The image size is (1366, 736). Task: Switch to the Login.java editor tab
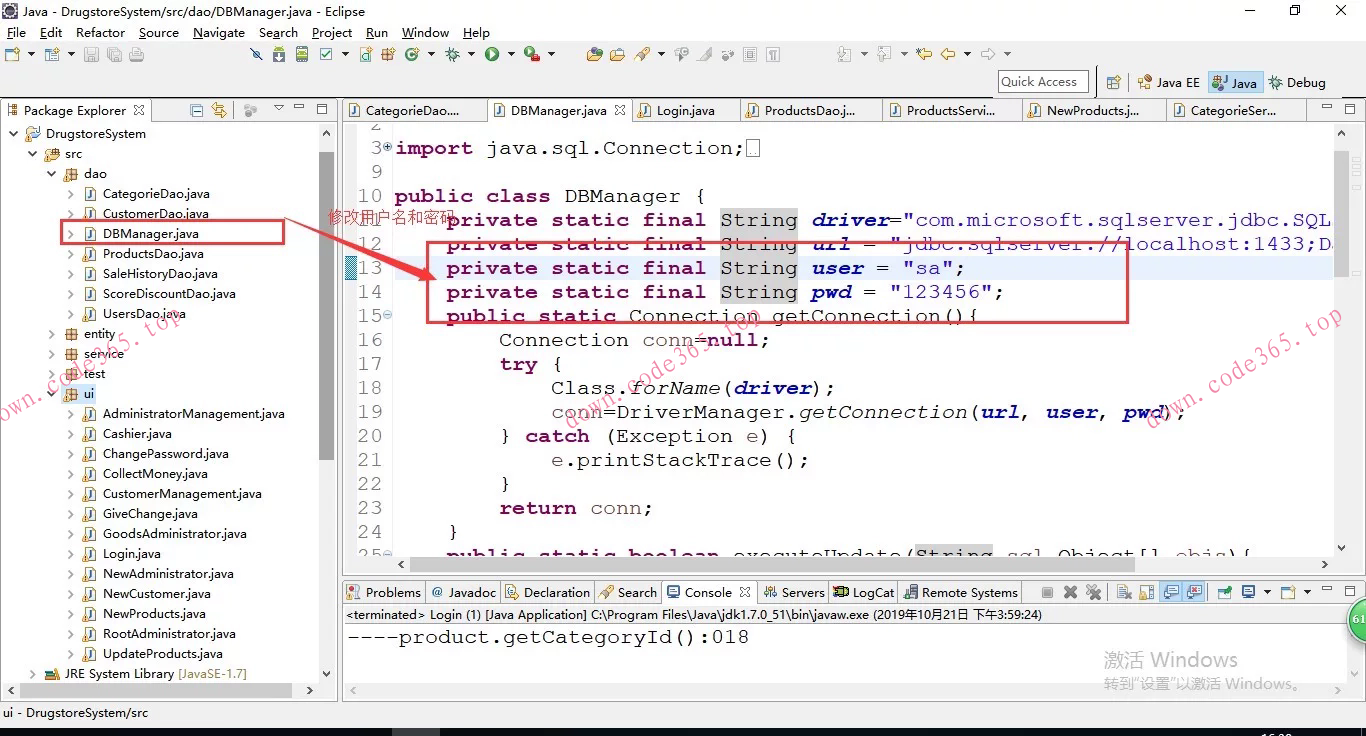(x=685, y=111)
